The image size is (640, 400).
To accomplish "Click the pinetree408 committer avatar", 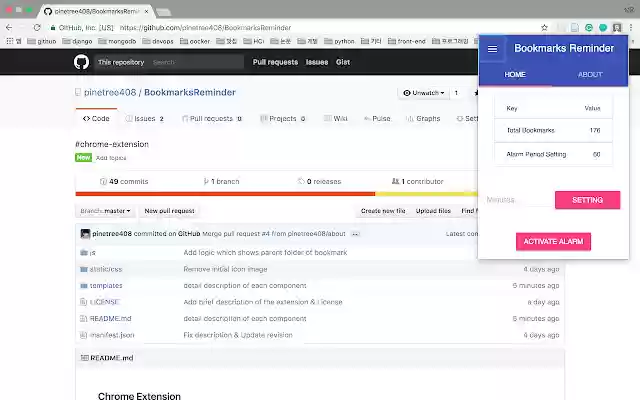I will coord(85,234).
